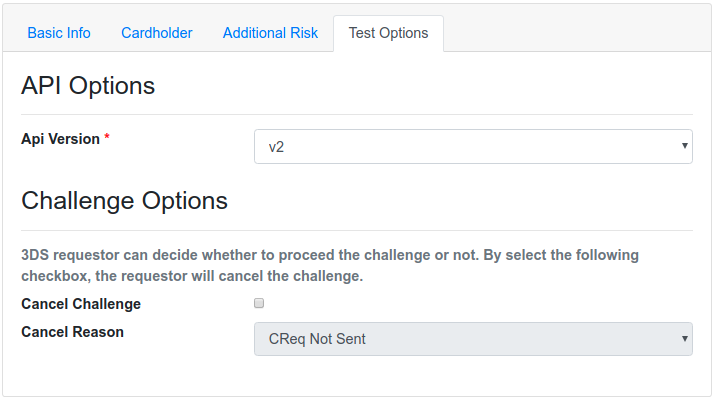Click the Cancel Reason label text
Viewport: 716px width, 400px height.
(x=72, y=331)
